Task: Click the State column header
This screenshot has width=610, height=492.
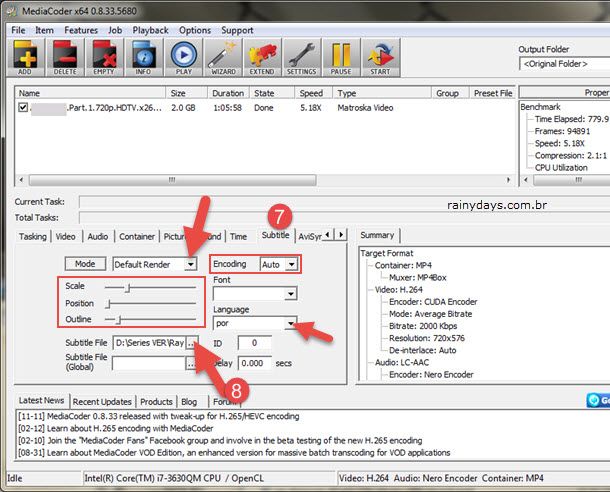Action: point(272,93)
